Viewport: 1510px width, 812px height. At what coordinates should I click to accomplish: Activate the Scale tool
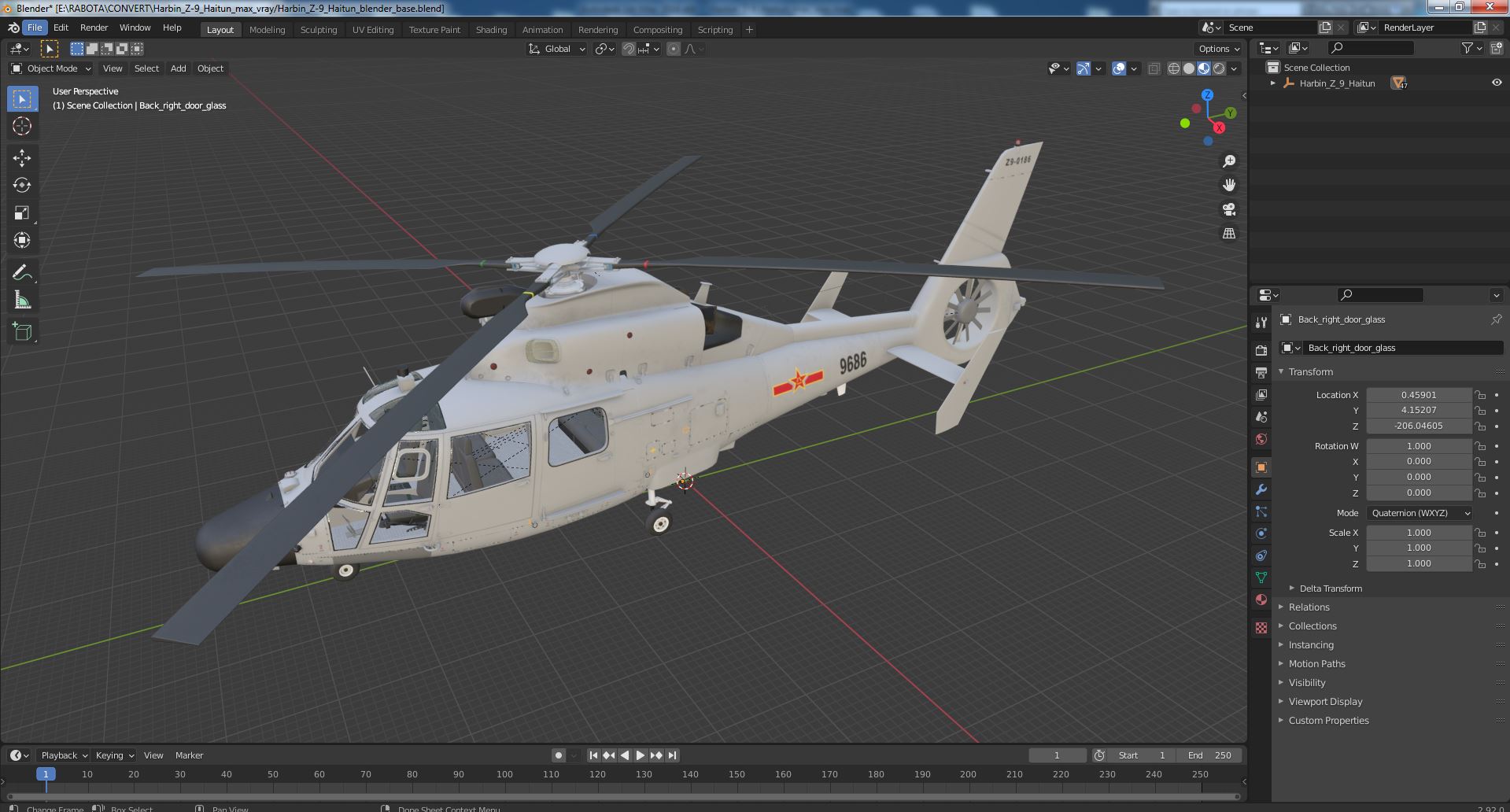[22, 213]
